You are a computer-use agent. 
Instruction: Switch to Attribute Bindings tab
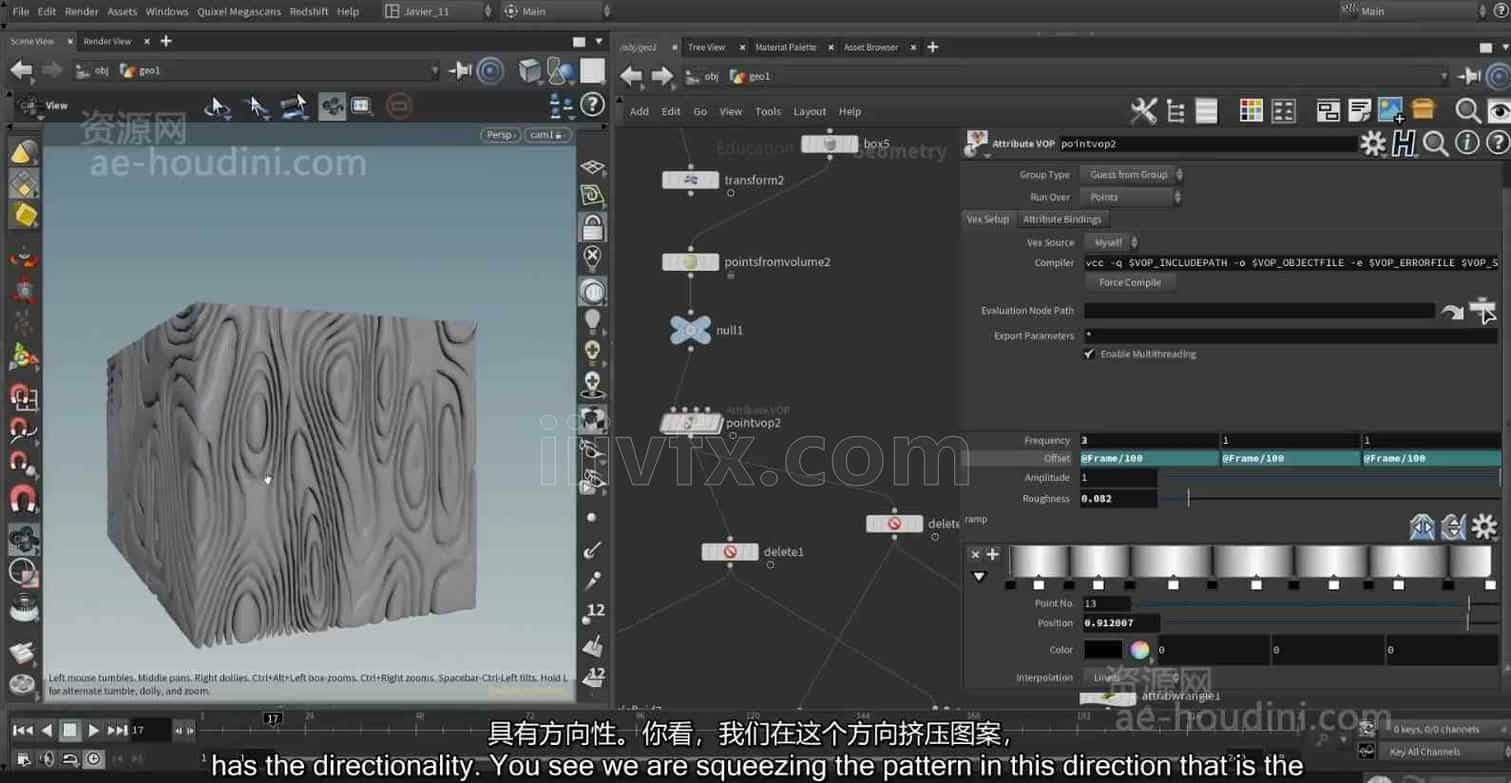(1062, 219)
